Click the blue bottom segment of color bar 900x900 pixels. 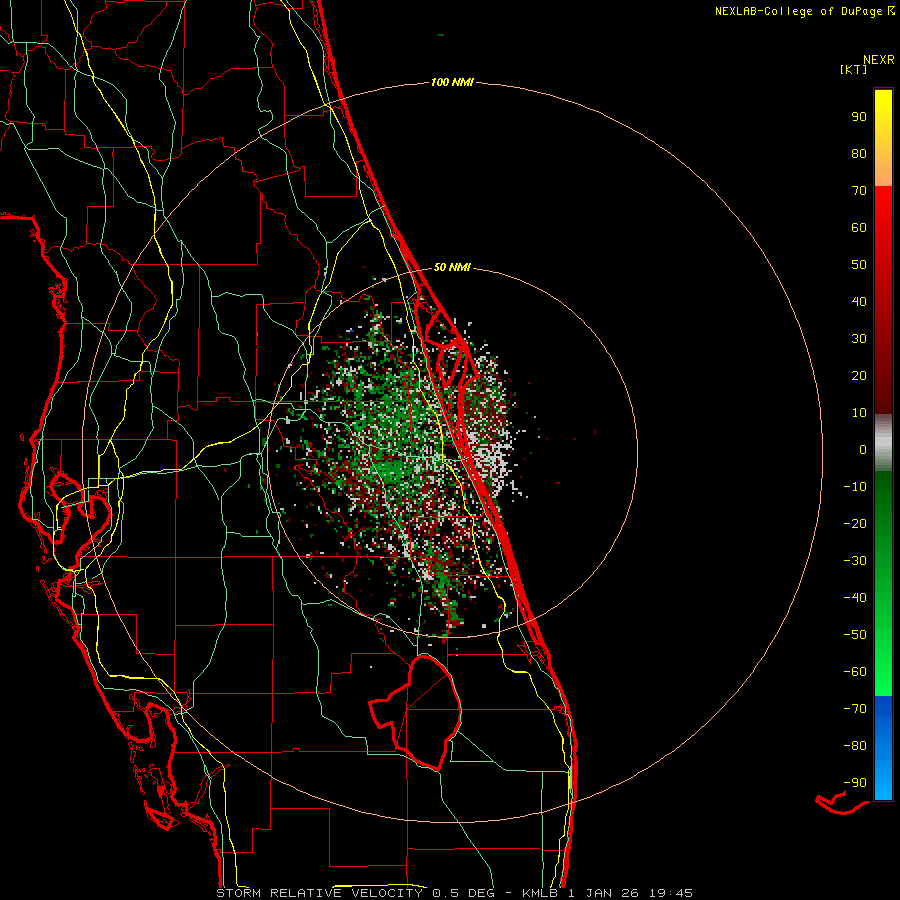(x=883, y=748)
